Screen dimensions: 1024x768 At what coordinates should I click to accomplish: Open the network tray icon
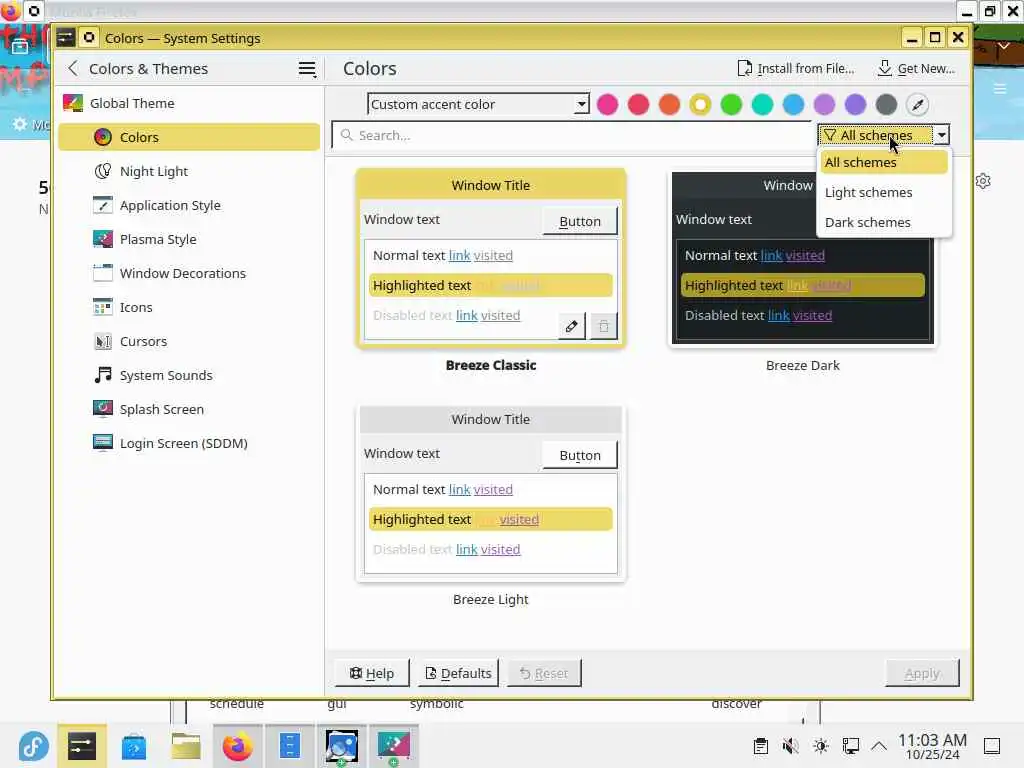(x=850, y=746)
